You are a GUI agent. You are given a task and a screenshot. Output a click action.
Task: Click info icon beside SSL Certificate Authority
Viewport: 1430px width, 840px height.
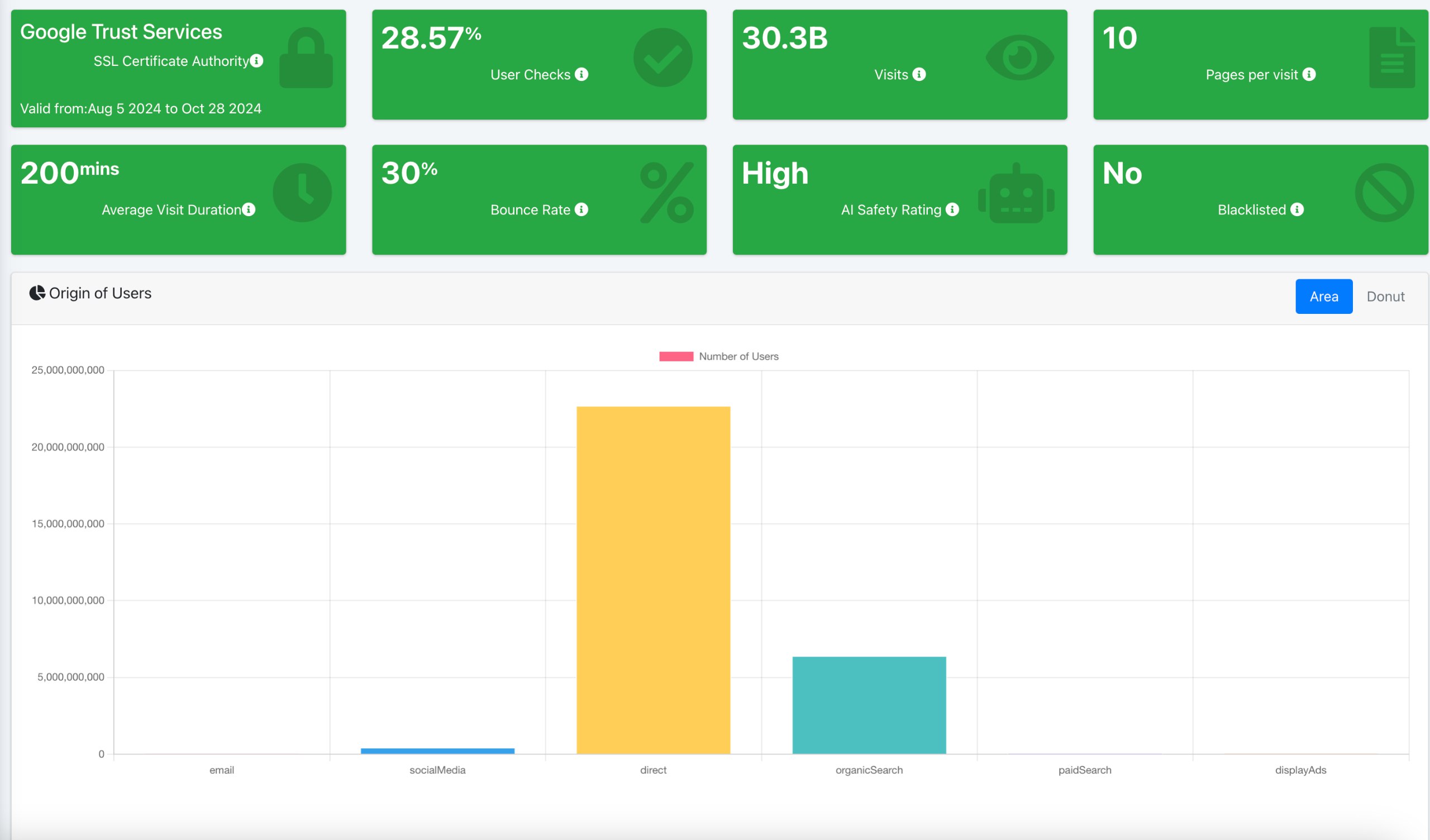[x=256, y=61]
